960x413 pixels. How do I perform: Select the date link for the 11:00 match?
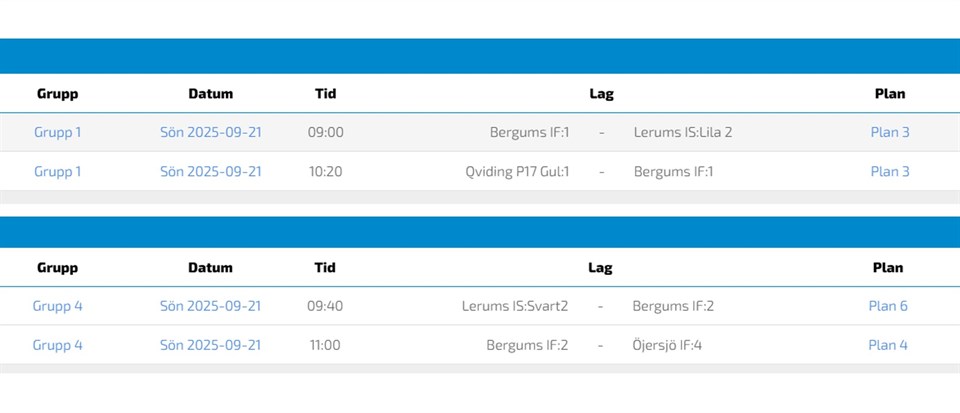coord(211,345)
